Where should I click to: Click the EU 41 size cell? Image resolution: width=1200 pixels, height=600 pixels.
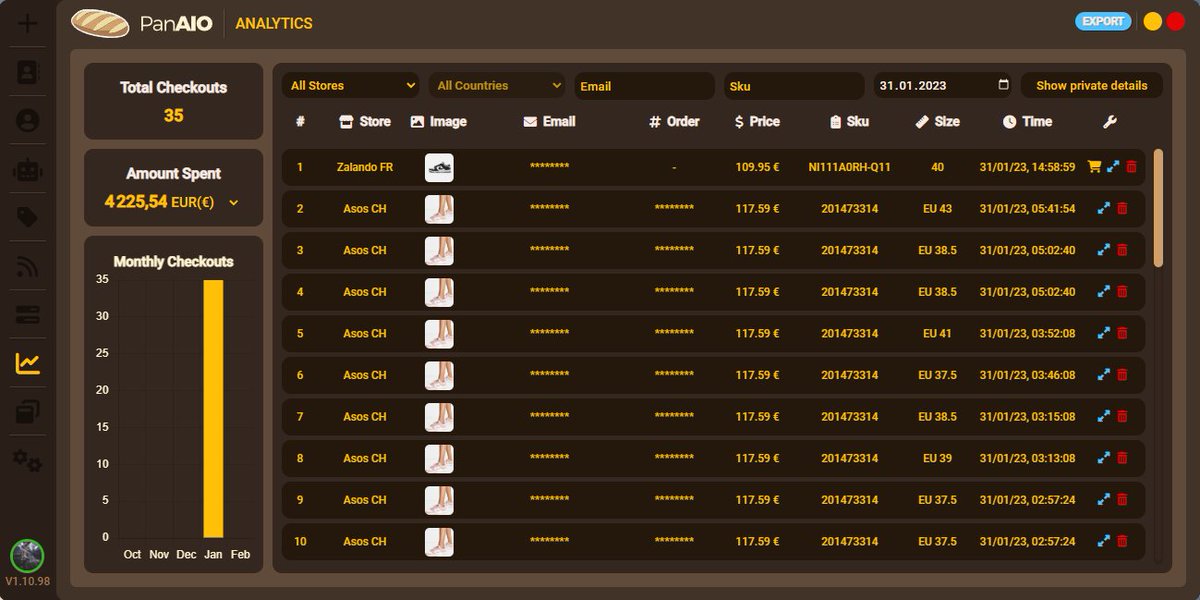pyautogui.click(x=937, y=333)
